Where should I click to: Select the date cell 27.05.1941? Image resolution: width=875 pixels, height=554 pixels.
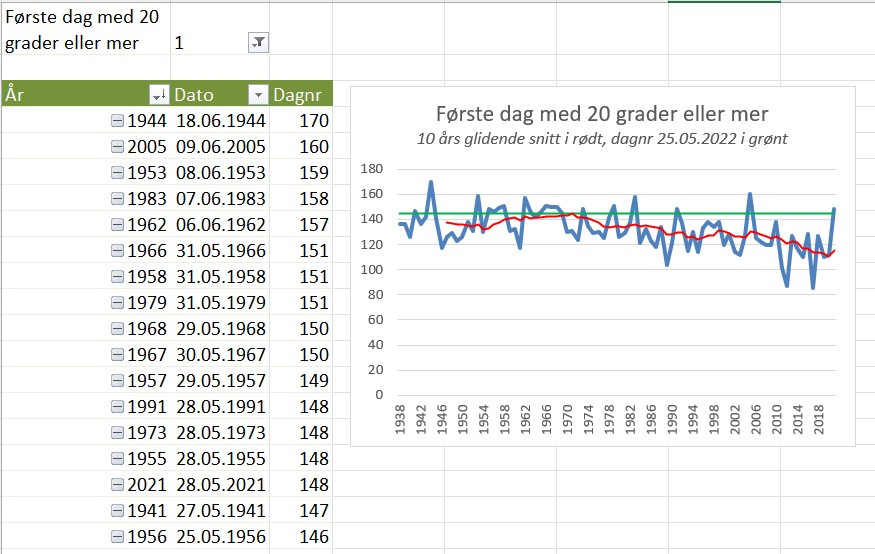point(220,510)
